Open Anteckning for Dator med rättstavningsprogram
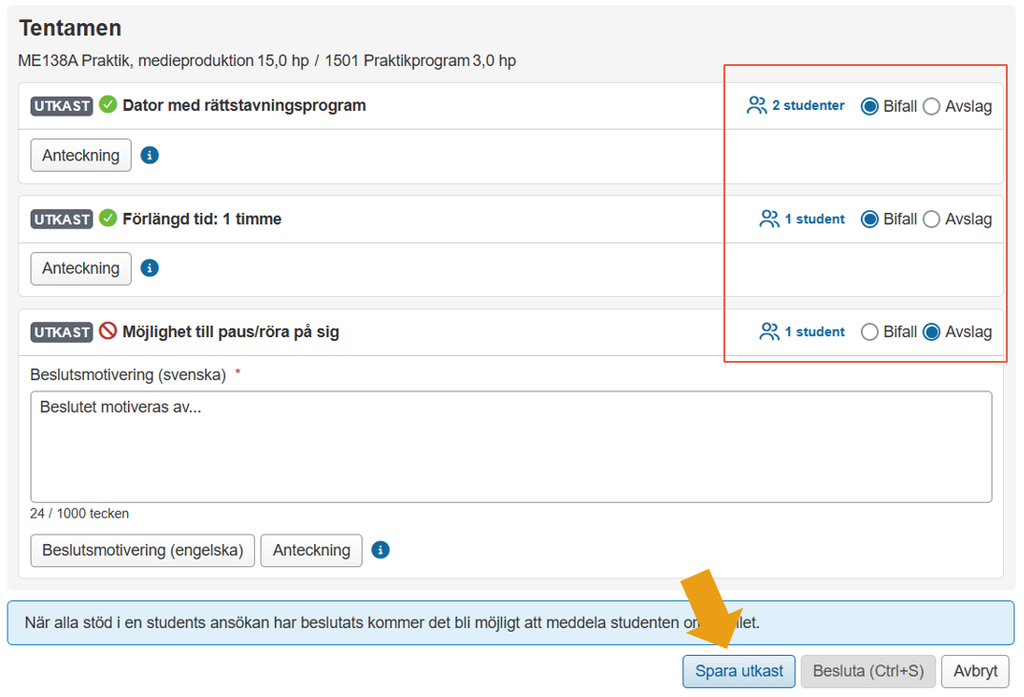Image resolution: width=1024 pixels, height=697 pixels. pos(81,155)
